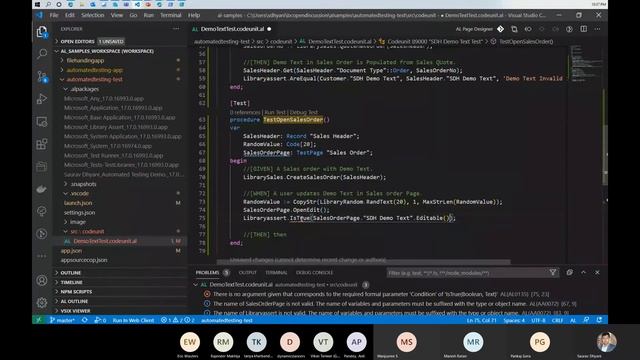This screenshot has height=360, width=640.
Task: Open the Manage gear menu
Action: [x=42, y=302]
